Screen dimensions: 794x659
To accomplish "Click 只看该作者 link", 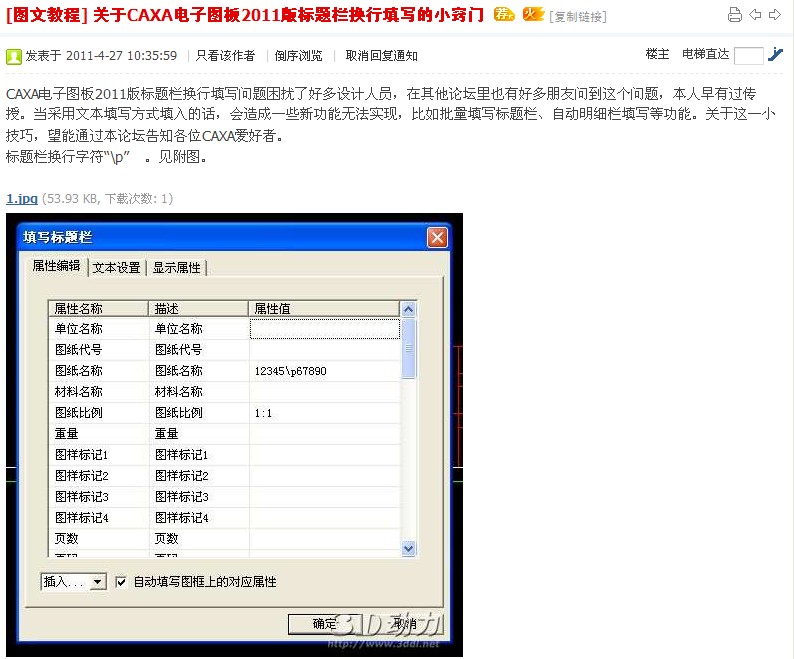I will point(225,56).
